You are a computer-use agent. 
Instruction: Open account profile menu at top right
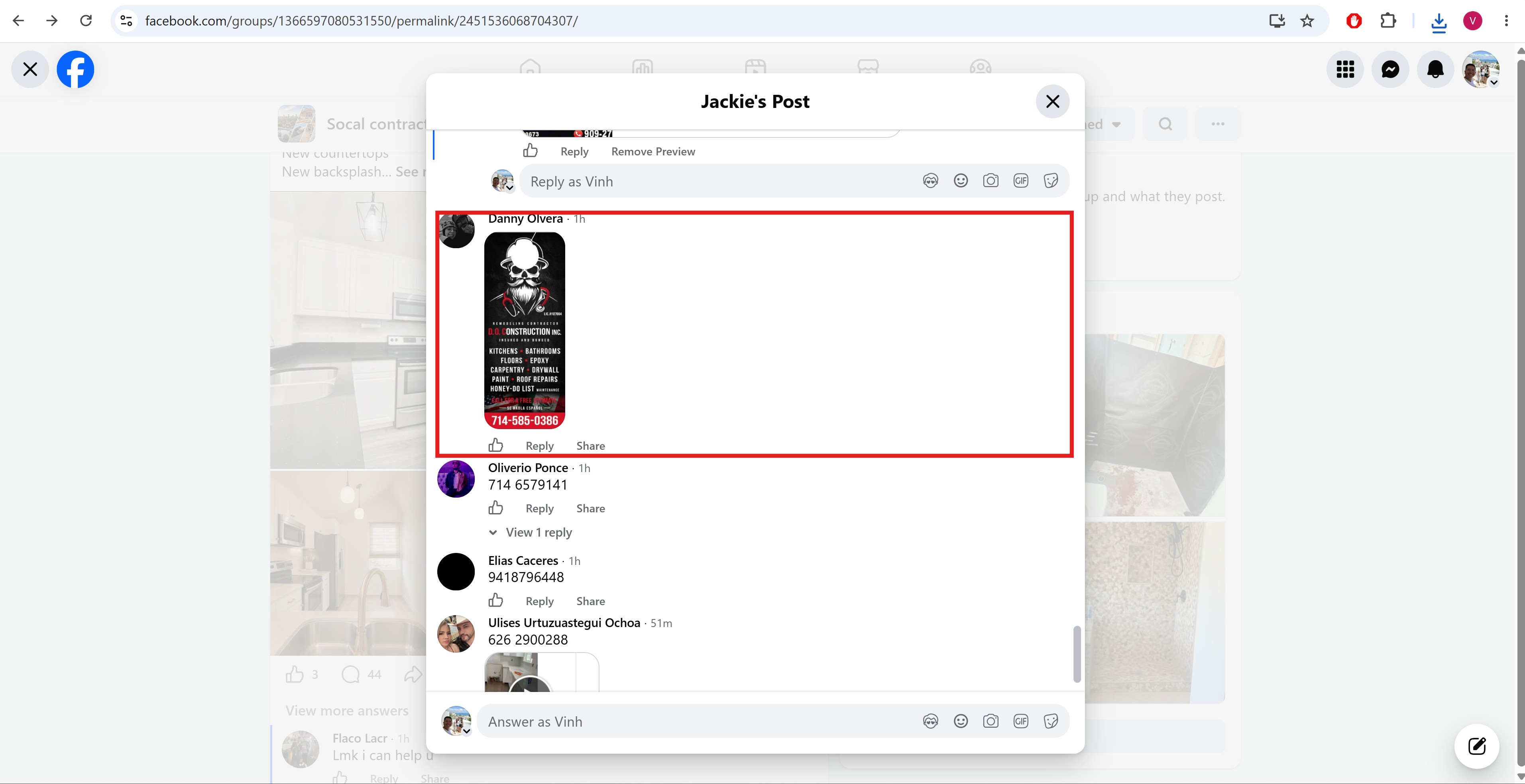point(1481,69)
